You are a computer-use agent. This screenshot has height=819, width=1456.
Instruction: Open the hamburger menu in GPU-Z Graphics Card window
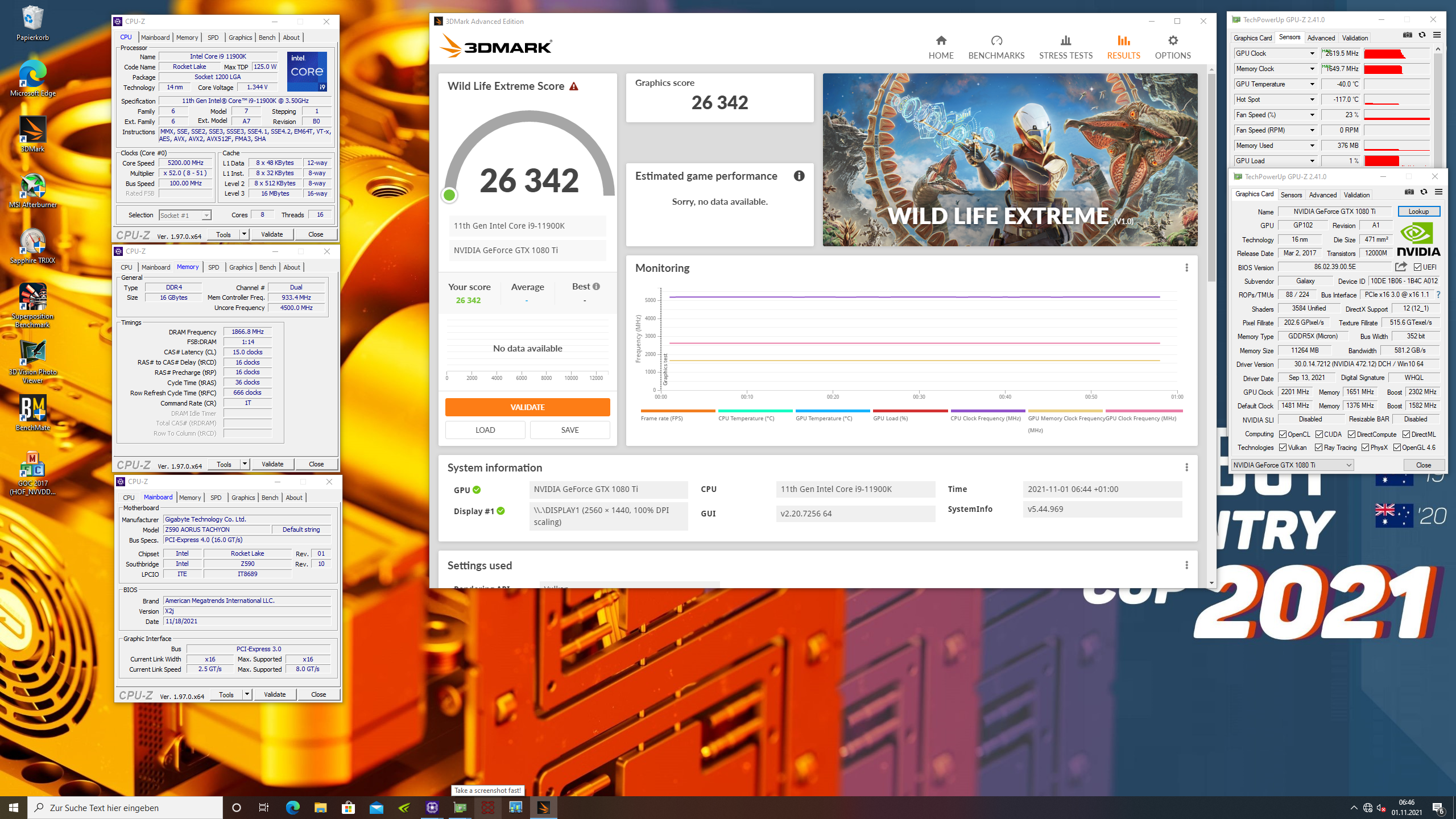[1438, 192]
